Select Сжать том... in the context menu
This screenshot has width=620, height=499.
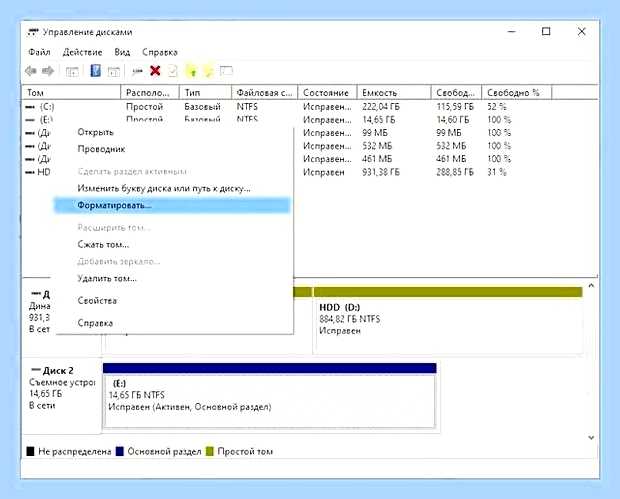[x=103, y=244]
